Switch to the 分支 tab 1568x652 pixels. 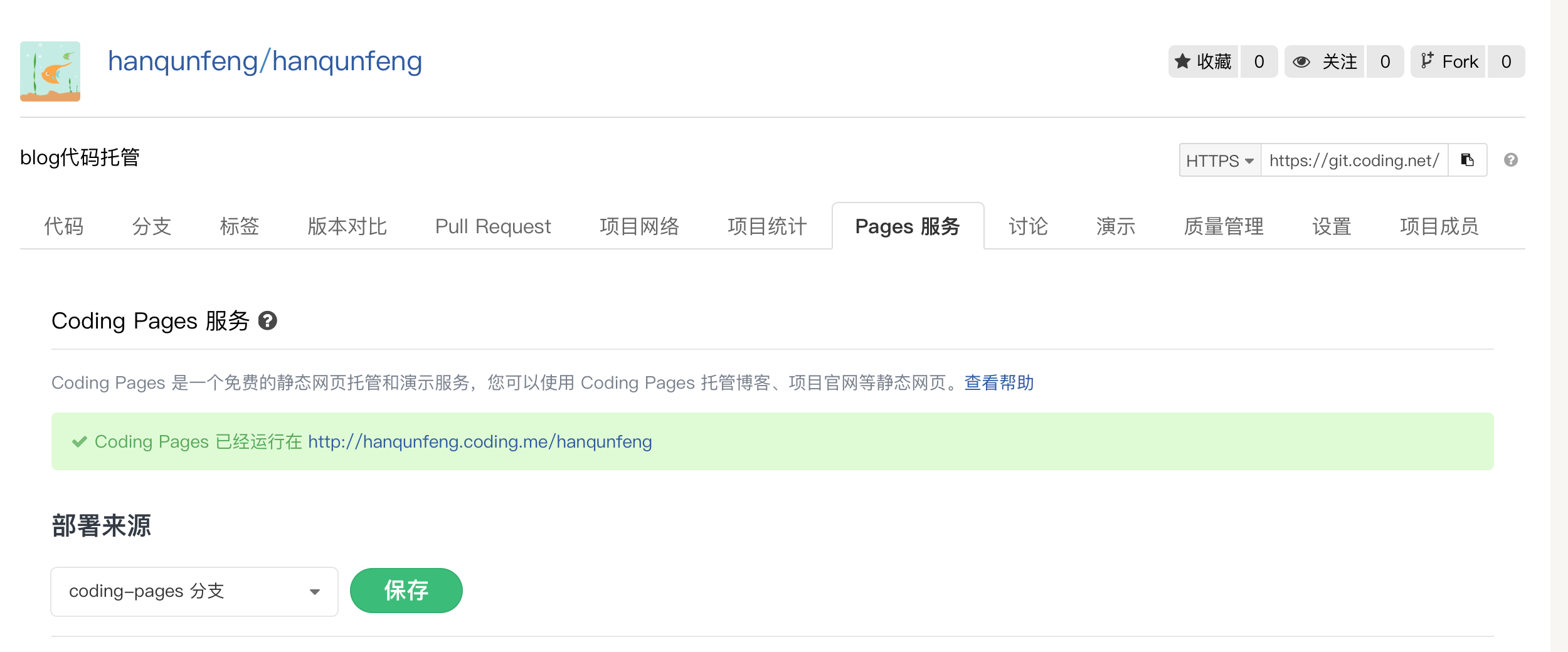[x=151, y=226]
